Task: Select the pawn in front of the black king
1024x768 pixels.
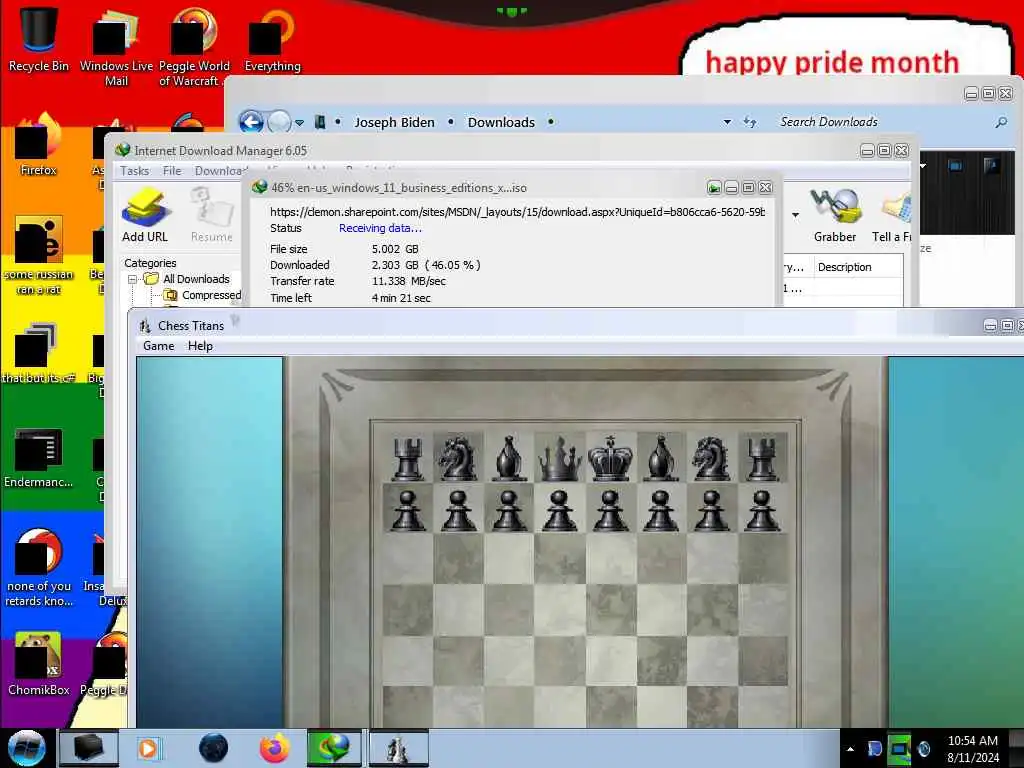Action: 610,511
